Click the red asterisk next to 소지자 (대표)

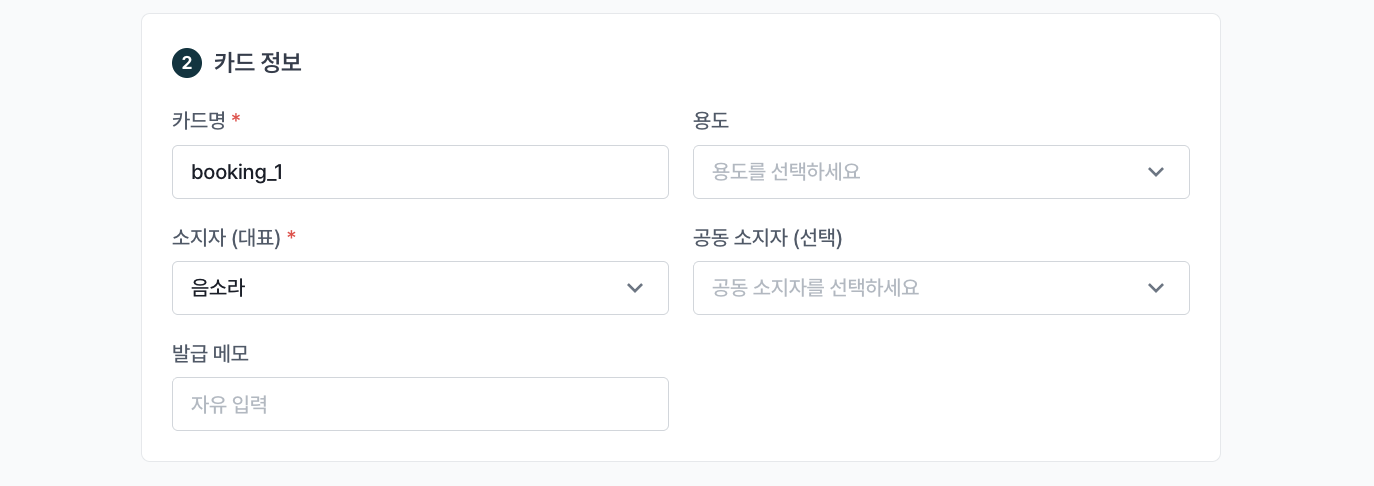tap(292, 237)
